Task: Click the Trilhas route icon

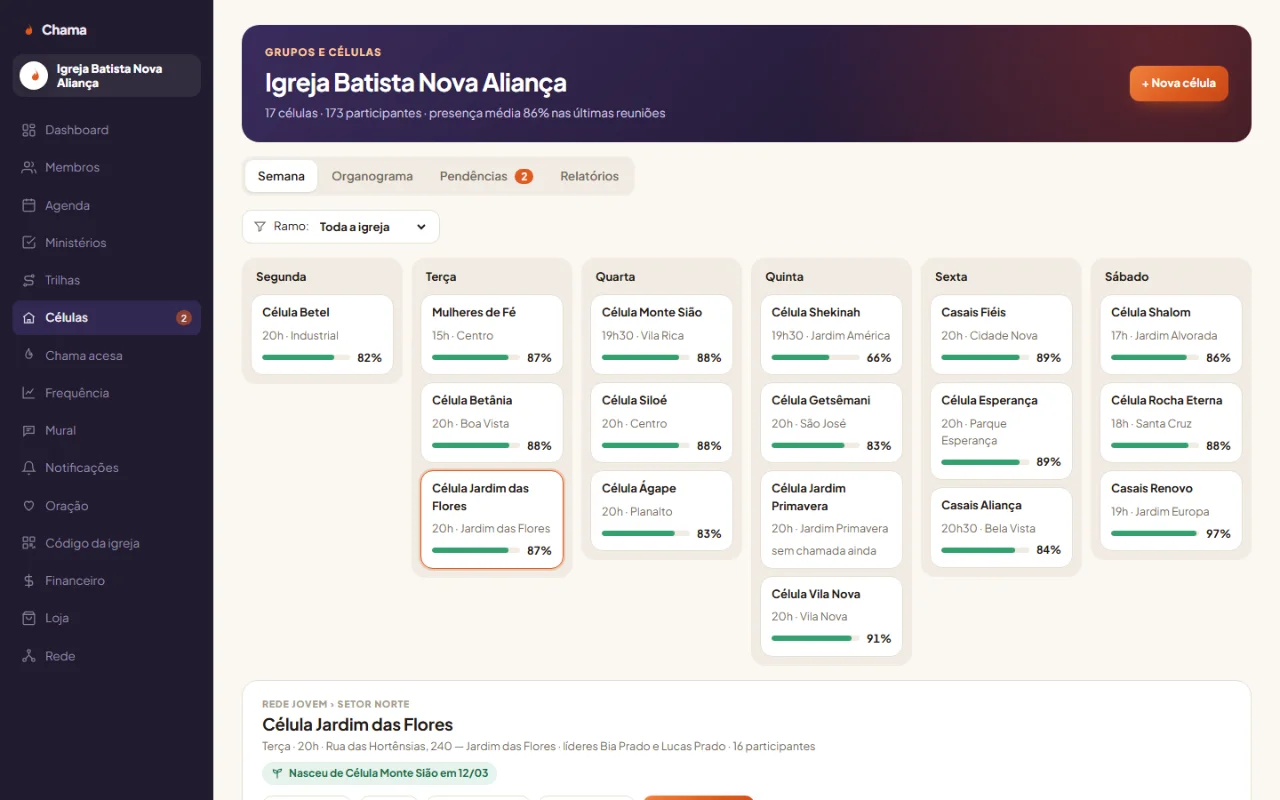Action: 28,280
